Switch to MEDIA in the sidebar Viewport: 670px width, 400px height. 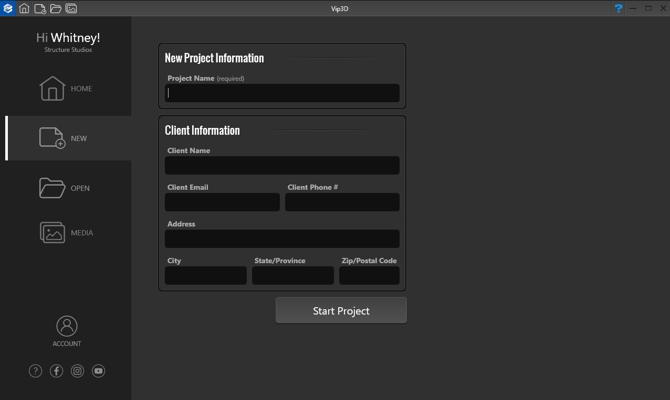66,232
